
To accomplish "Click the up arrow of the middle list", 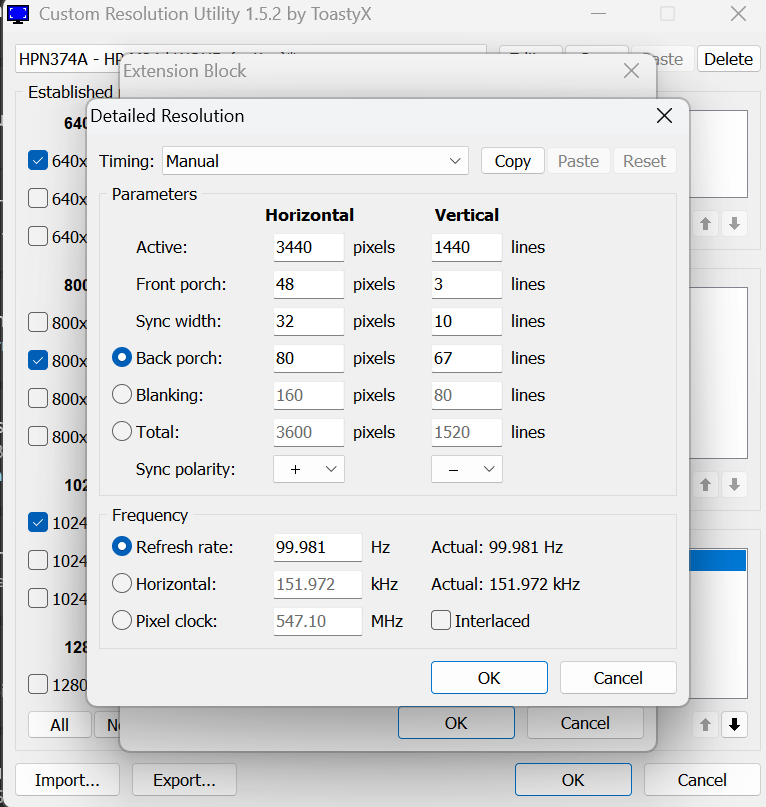I will [x=706, y=484].
